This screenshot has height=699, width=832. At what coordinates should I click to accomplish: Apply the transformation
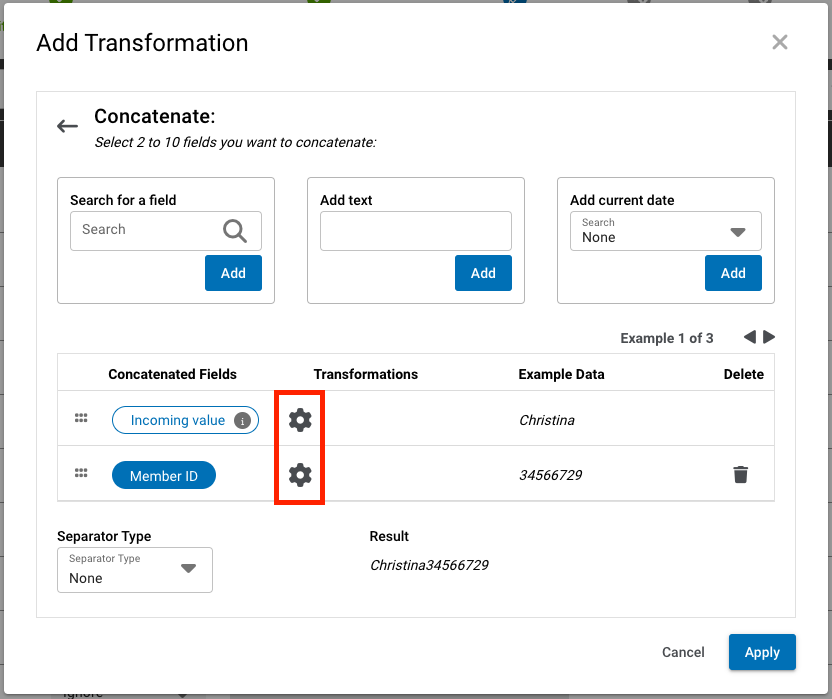(x=762, y=652)
